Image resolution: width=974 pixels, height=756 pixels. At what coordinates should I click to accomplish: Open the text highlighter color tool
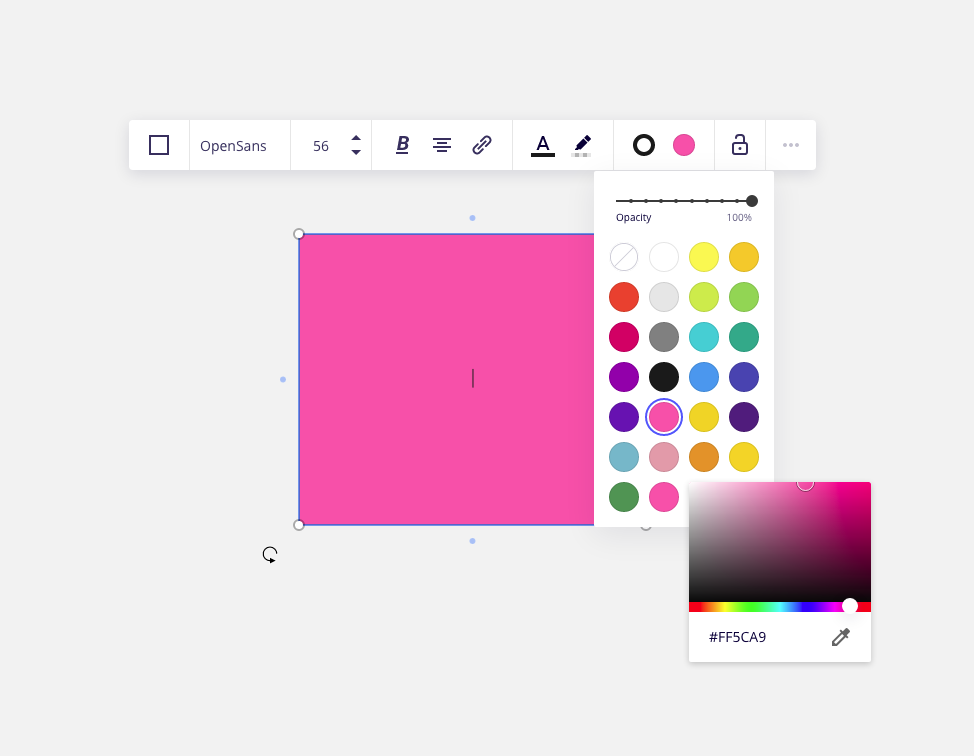click(582, 146)
